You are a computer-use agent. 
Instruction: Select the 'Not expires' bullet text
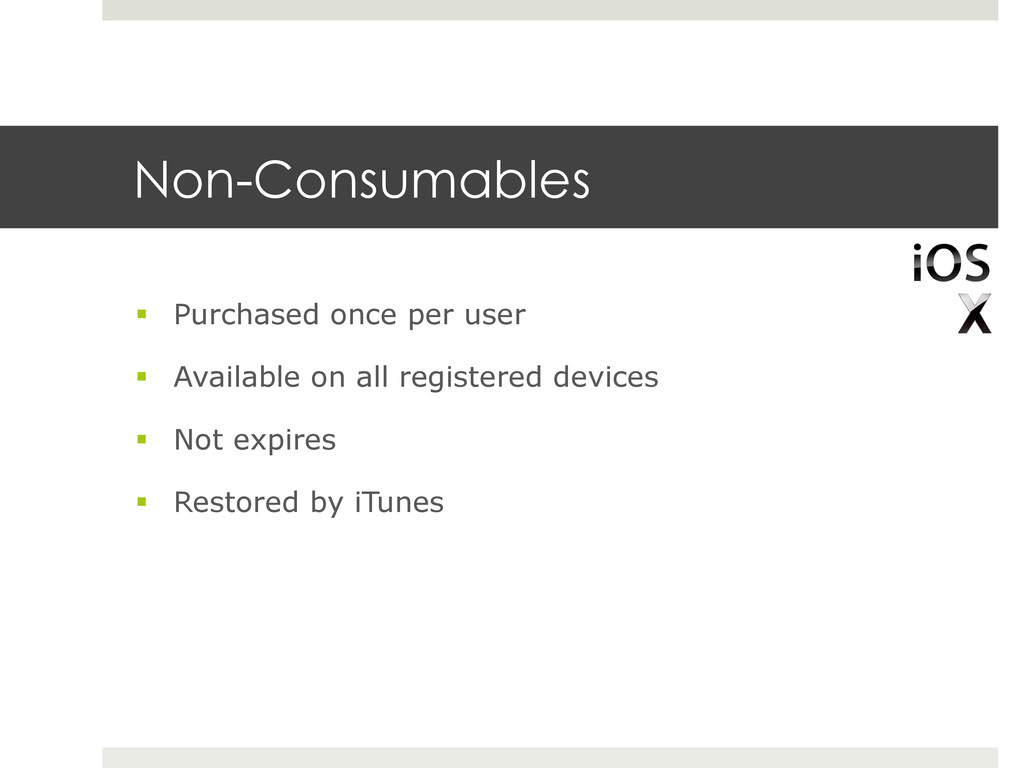(x=255, y=441)
